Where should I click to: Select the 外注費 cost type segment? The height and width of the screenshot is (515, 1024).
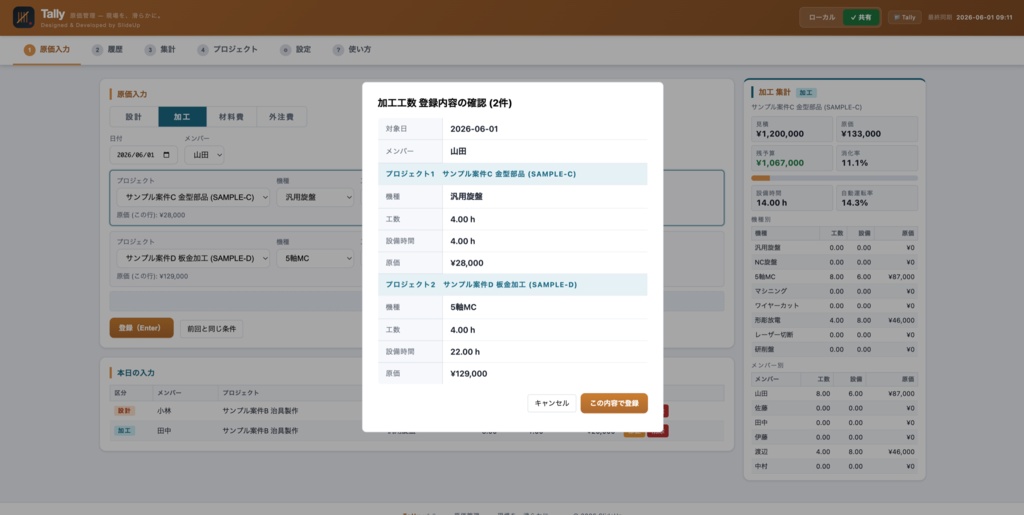(281, 117)
